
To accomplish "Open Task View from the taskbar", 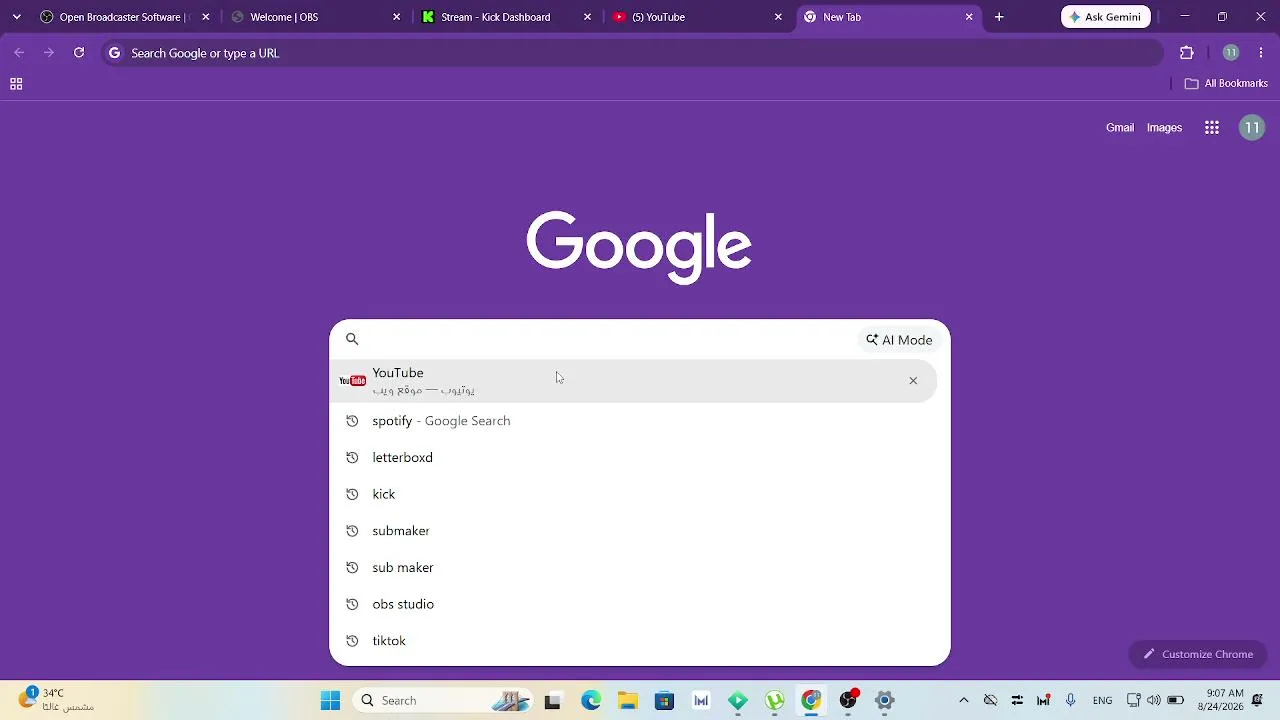I will coord(552,700).
